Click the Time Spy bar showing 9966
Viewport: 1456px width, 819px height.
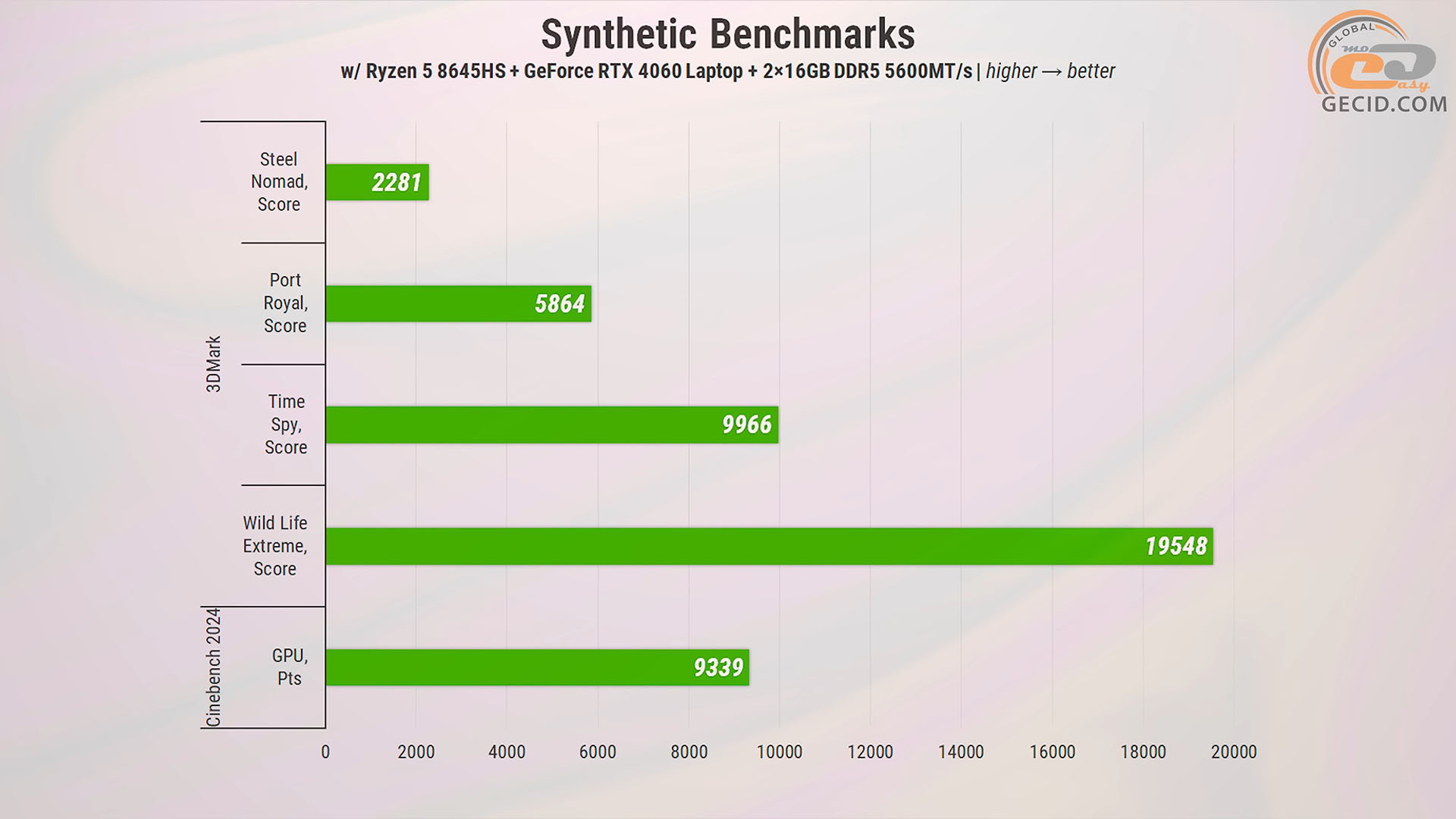[552, 425]
